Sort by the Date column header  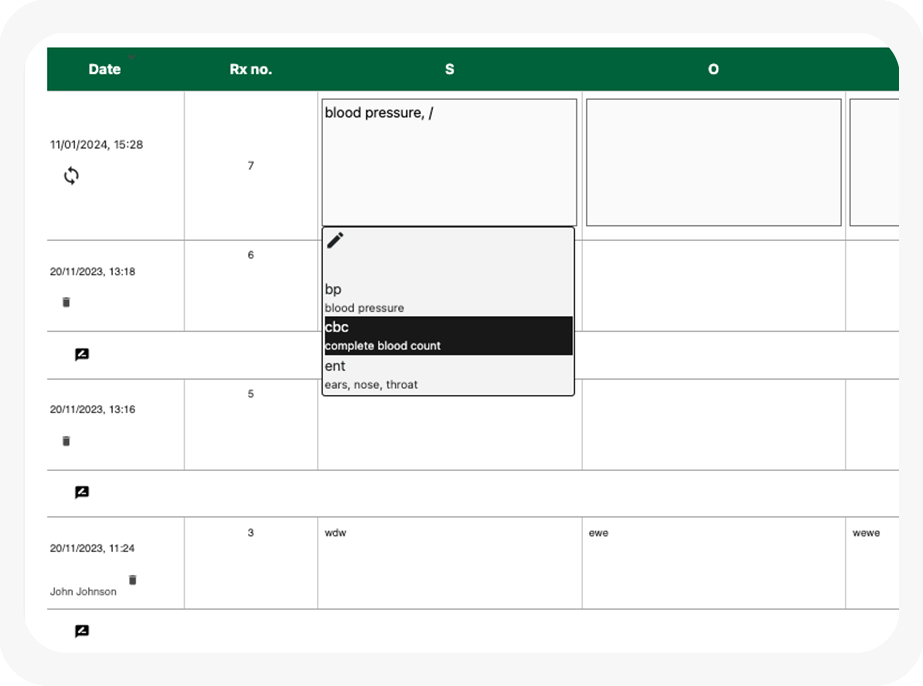click(105, 69)
